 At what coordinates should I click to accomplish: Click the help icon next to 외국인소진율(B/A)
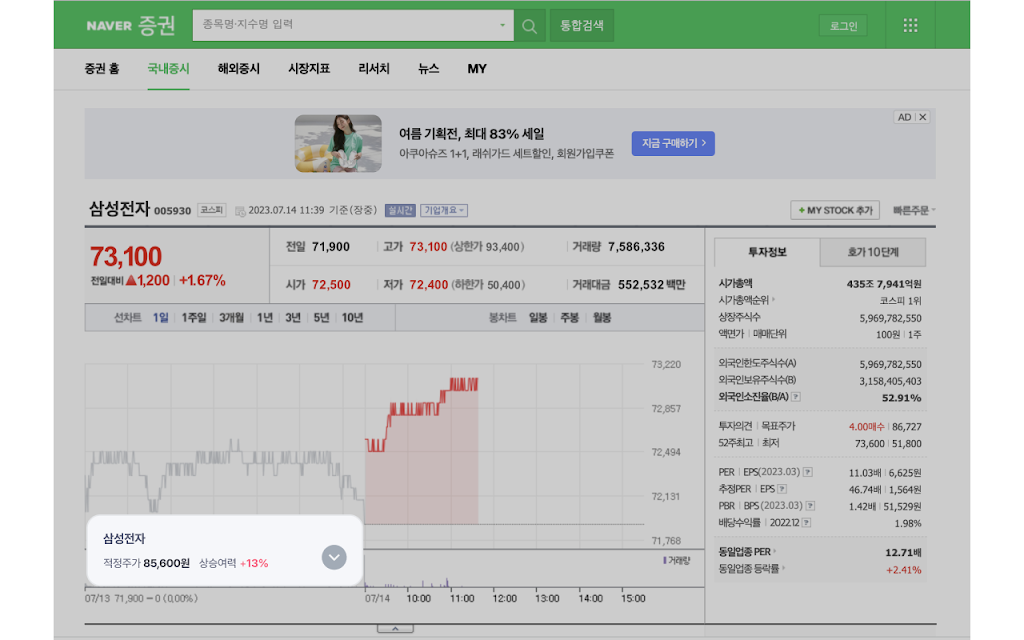[795, 396]
